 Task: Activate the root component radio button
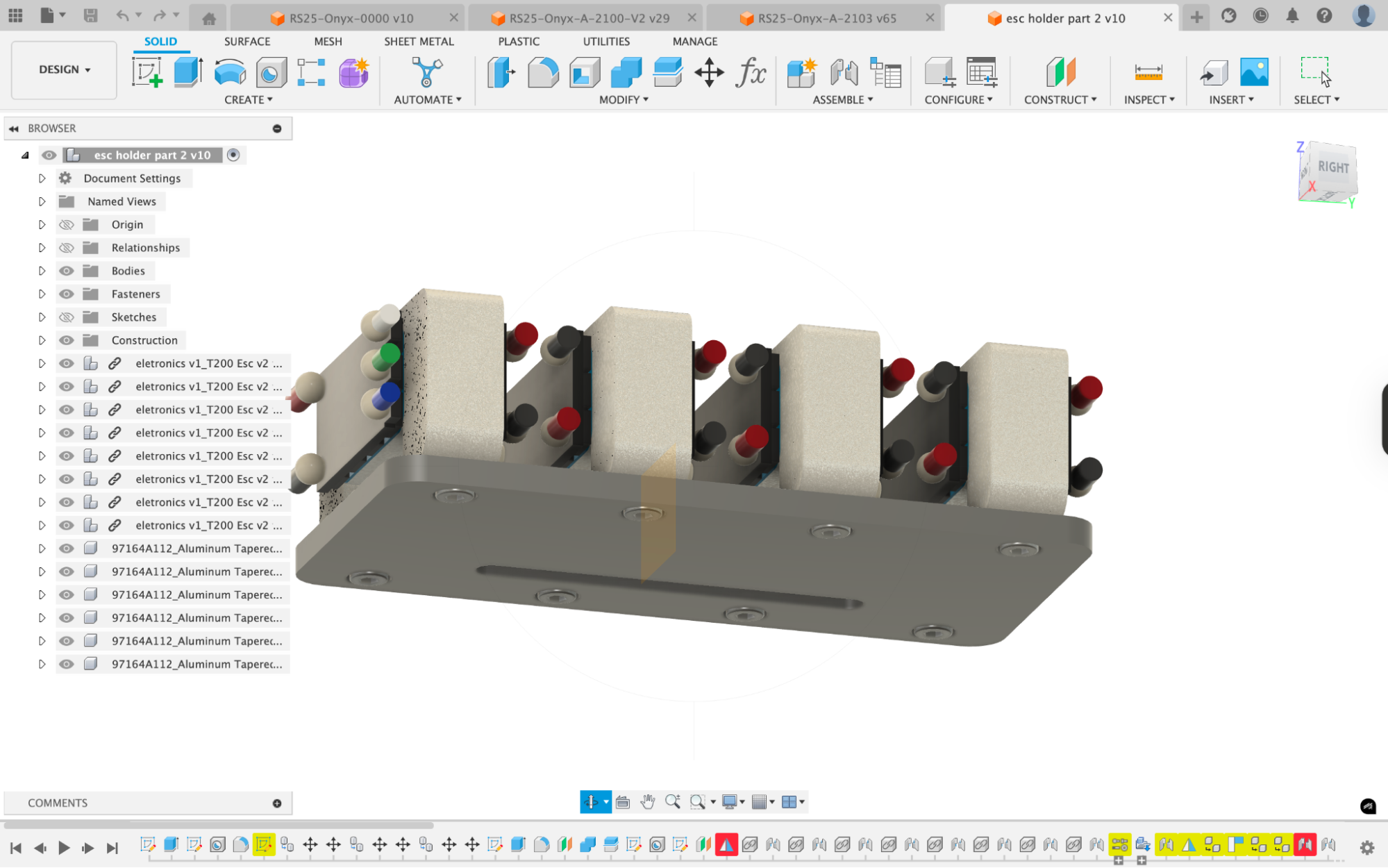click(233, 156)
